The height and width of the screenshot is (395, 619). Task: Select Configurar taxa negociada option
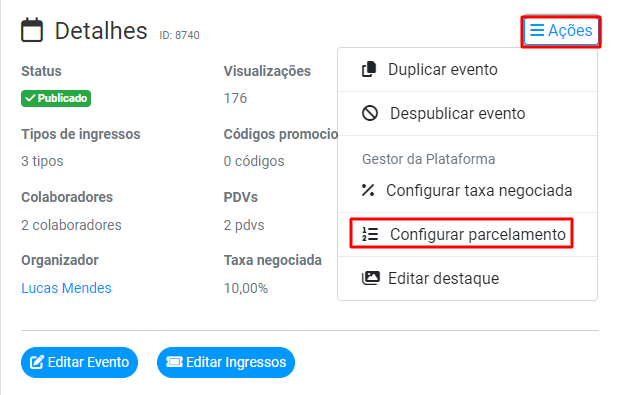coord(467,190)
